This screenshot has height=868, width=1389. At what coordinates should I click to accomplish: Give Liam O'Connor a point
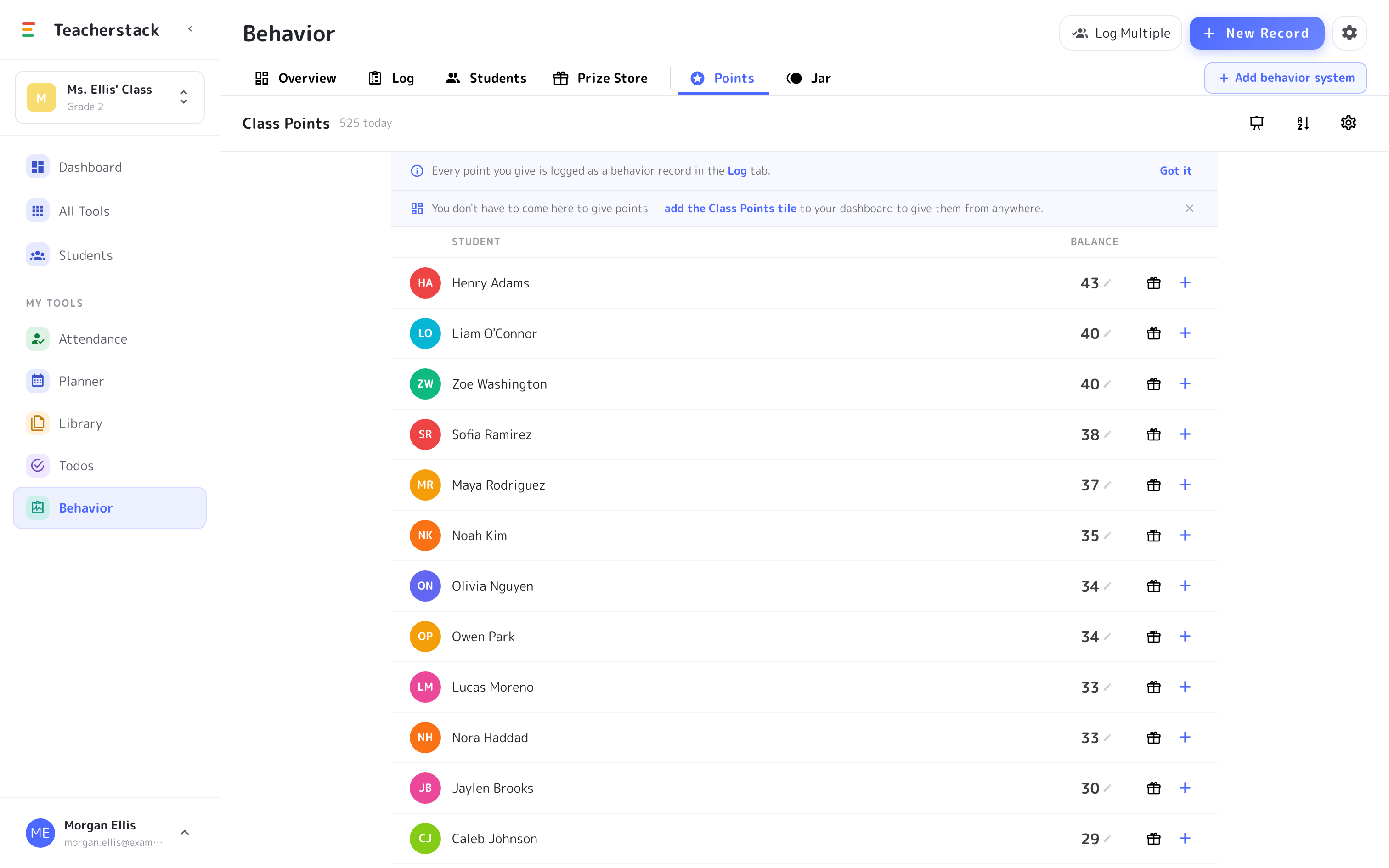[1185, 333]
